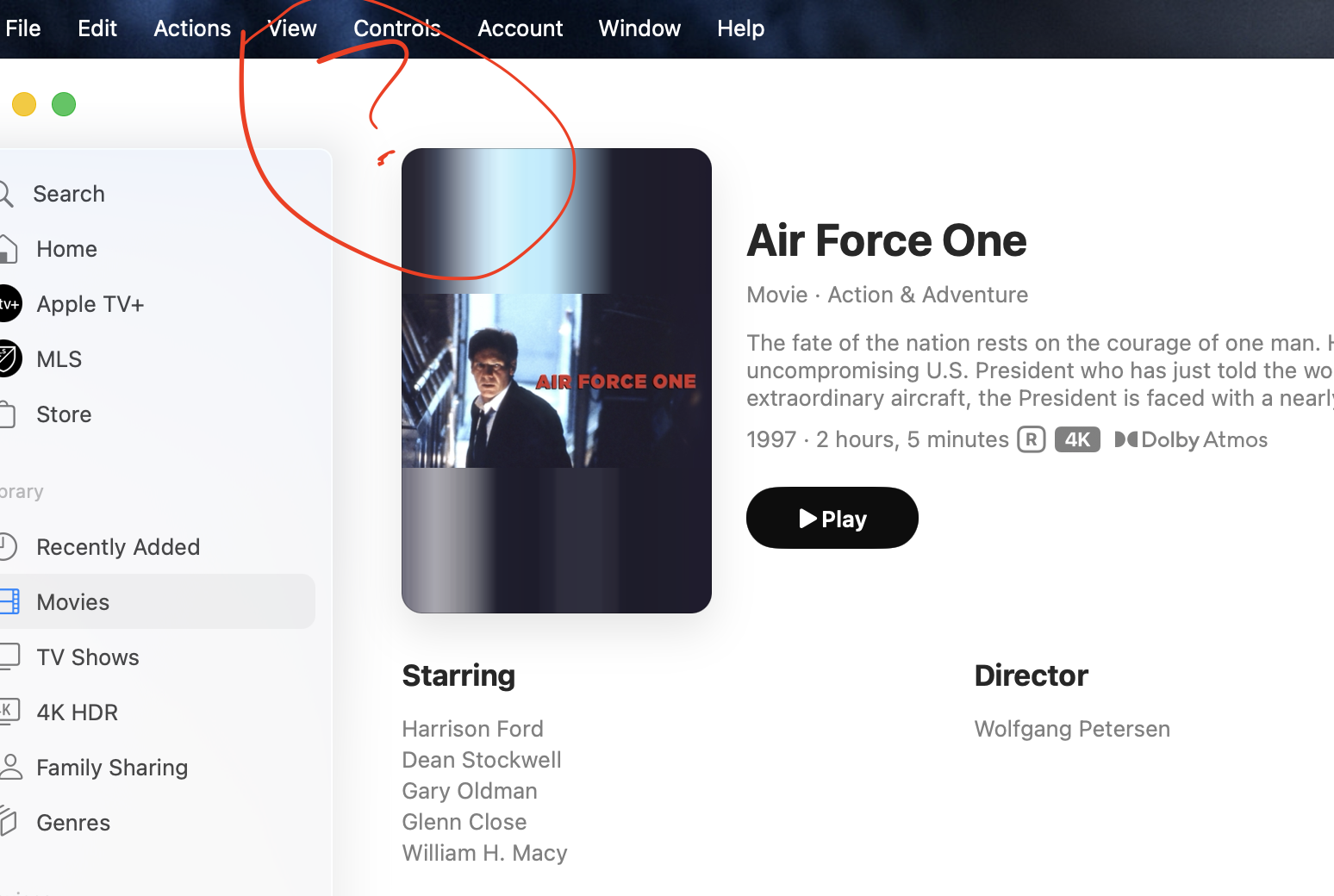1334x896 pixels.
Task: Click the Home house icon
Action: tap(7, 249)
